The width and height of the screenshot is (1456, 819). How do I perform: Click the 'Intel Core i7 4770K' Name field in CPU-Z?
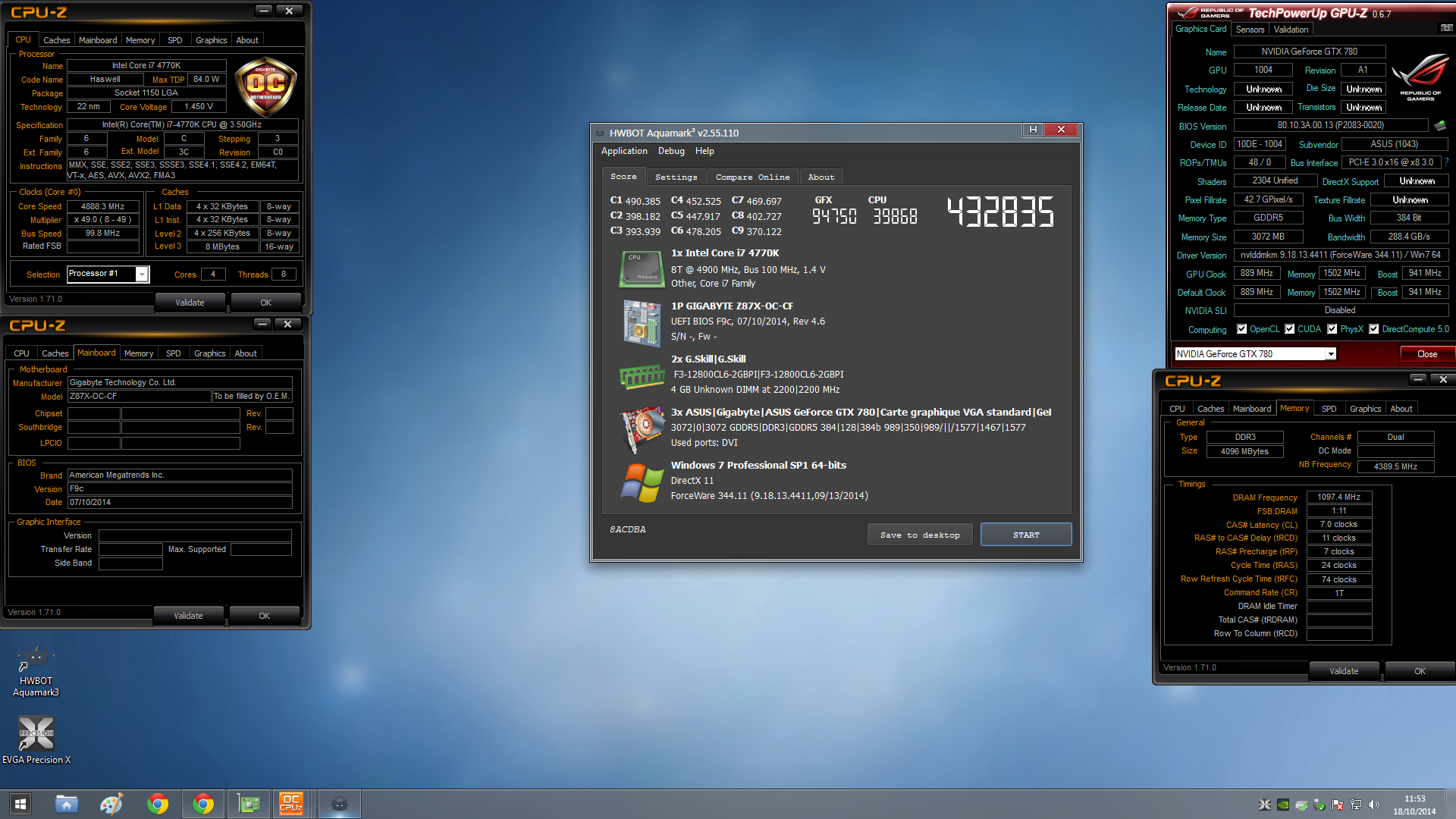146,65
